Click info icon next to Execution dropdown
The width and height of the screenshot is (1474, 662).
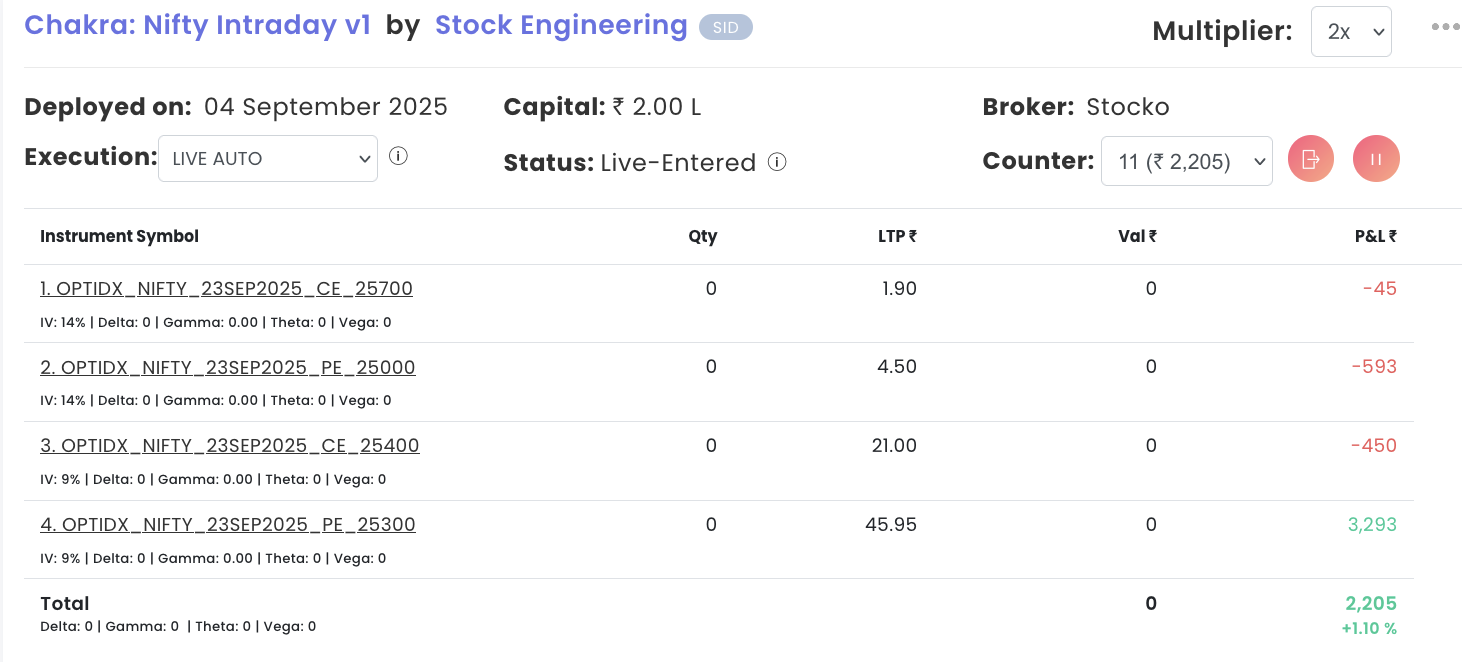pos(398,156)
